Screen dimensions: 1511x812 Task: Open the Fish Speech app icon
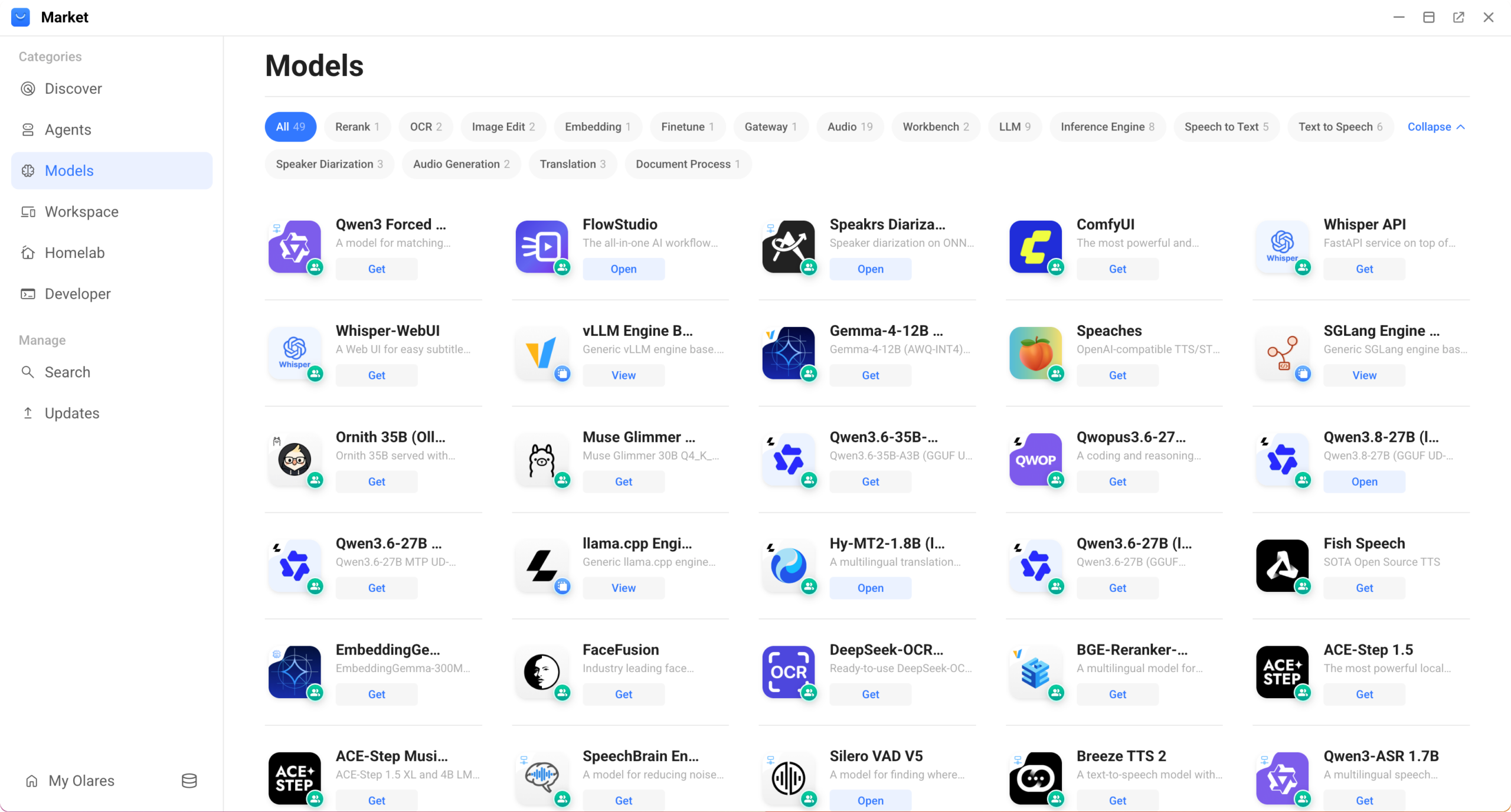pos(1282,565)
